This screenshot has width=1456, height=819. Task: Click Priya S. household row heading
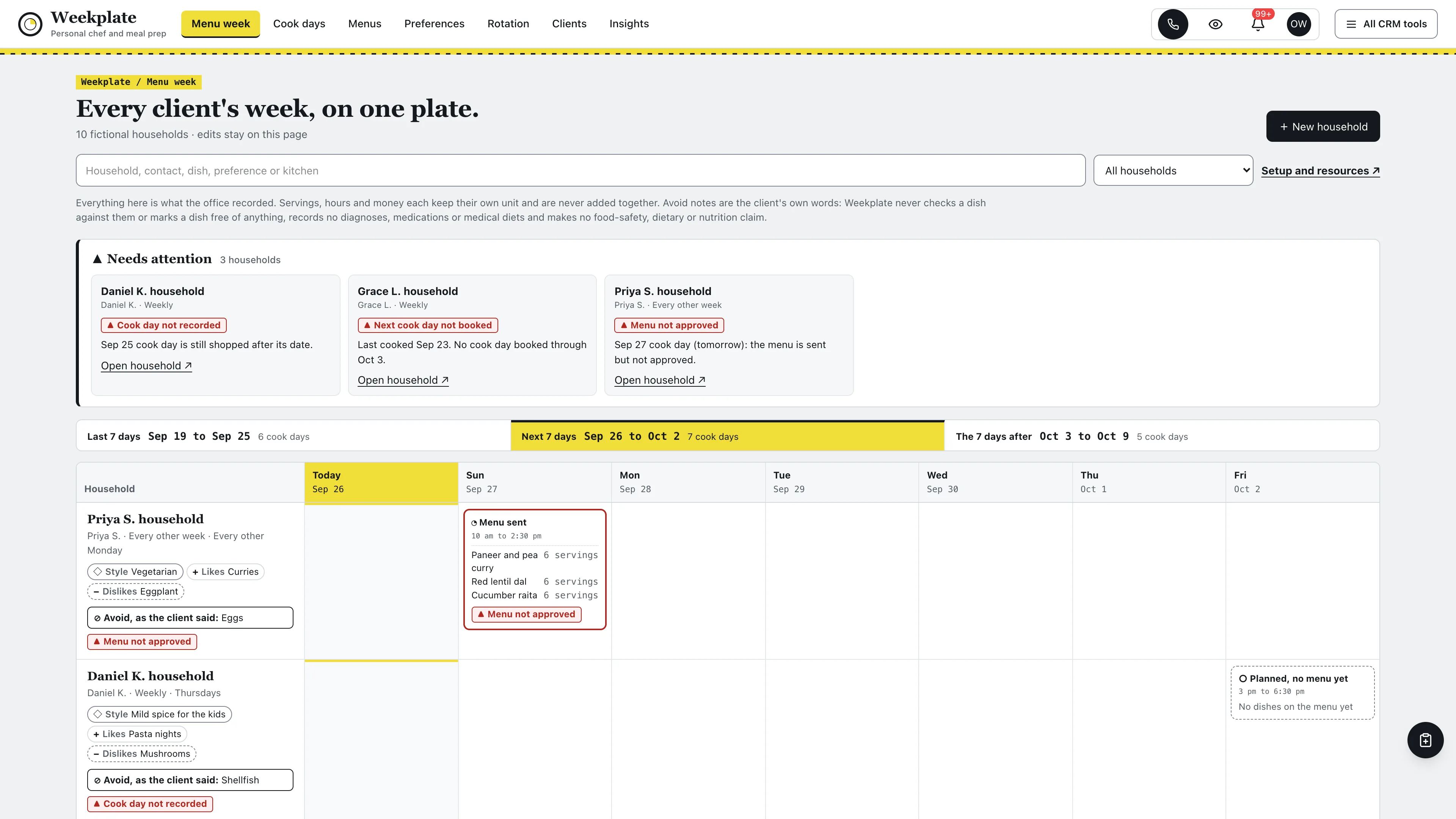[145, 519]
